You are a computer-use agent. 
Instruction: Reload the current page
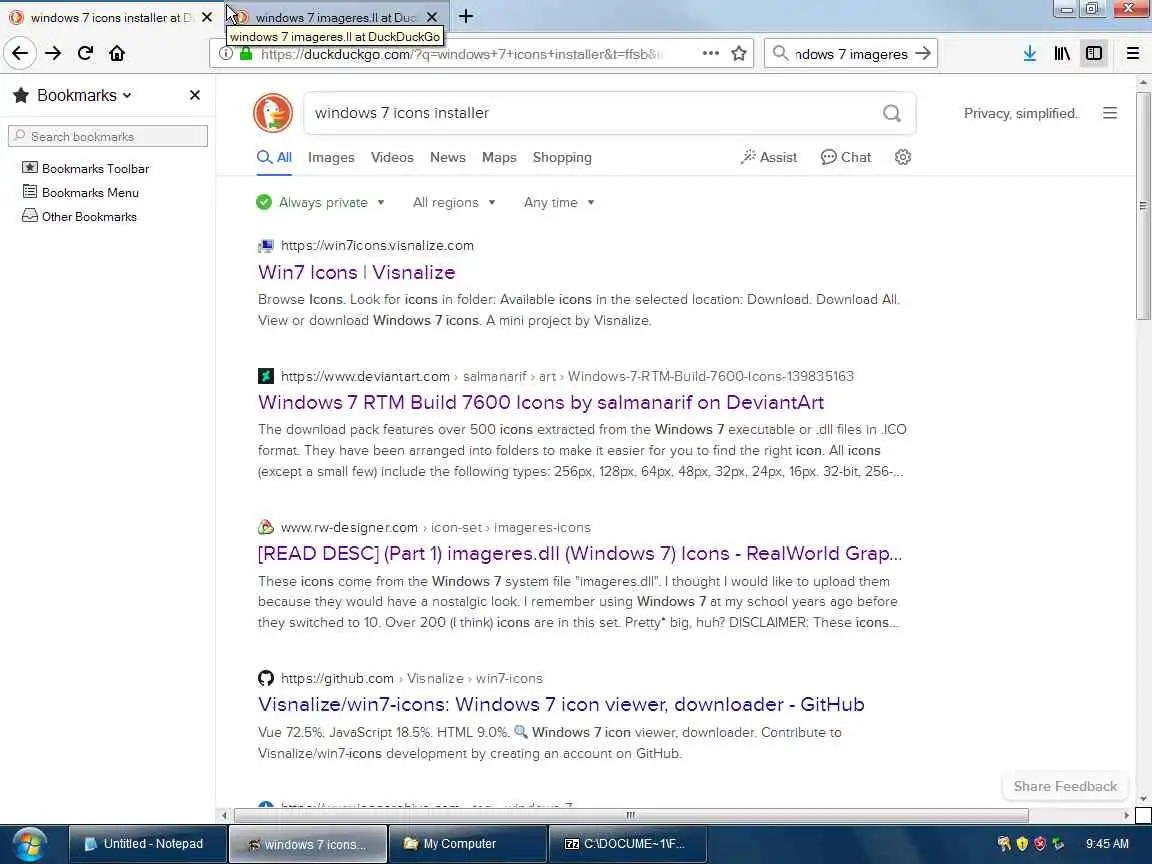click(x=85, y=53)
